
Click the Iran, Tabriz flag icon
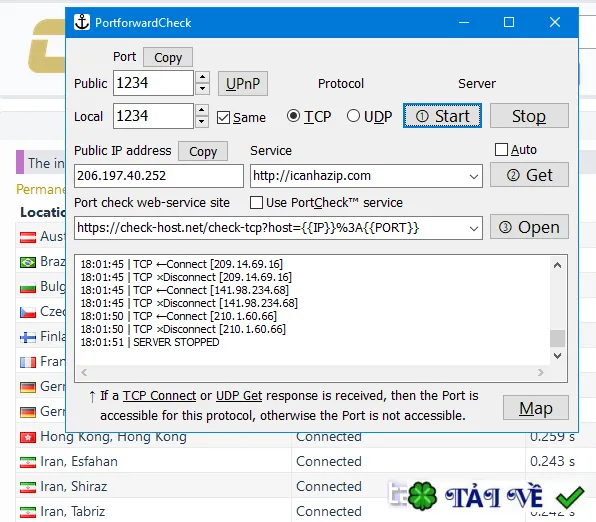pos(28,512)
